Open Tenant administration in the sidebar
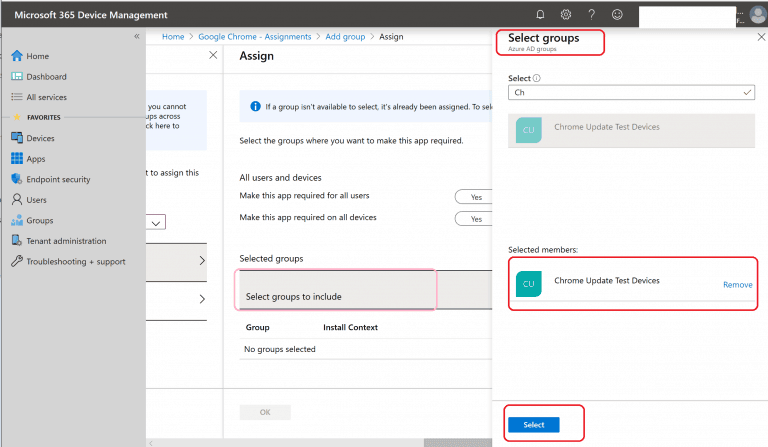Viewport: 768px width, 447px height. 66,241
